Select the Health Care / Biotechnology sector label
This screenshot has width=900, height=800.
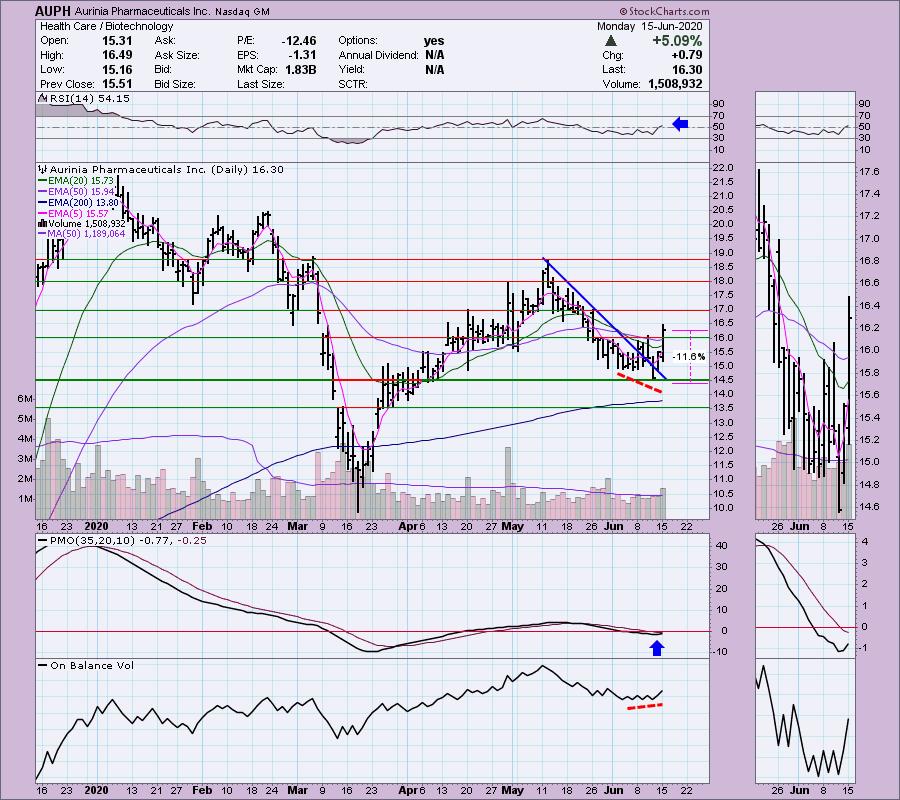(106, 26)
